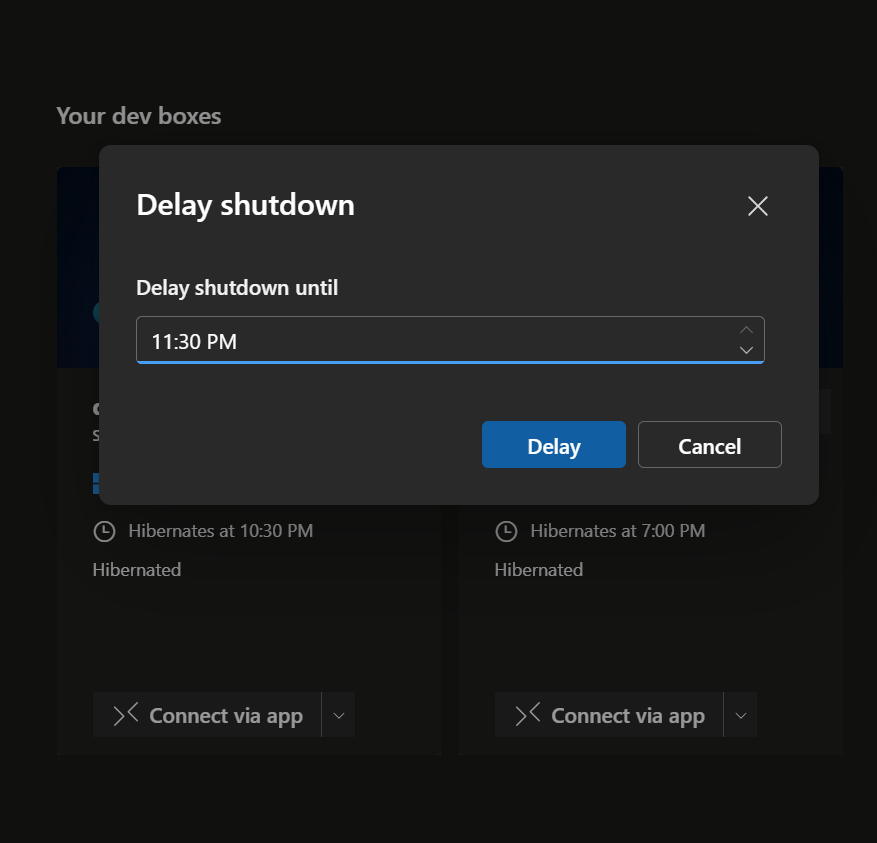Image resolution: width=877 pixels, height=843 pixels.
Task: Select the Hibernates at 10:30 PM text
Action: click(x=221, y=531)
